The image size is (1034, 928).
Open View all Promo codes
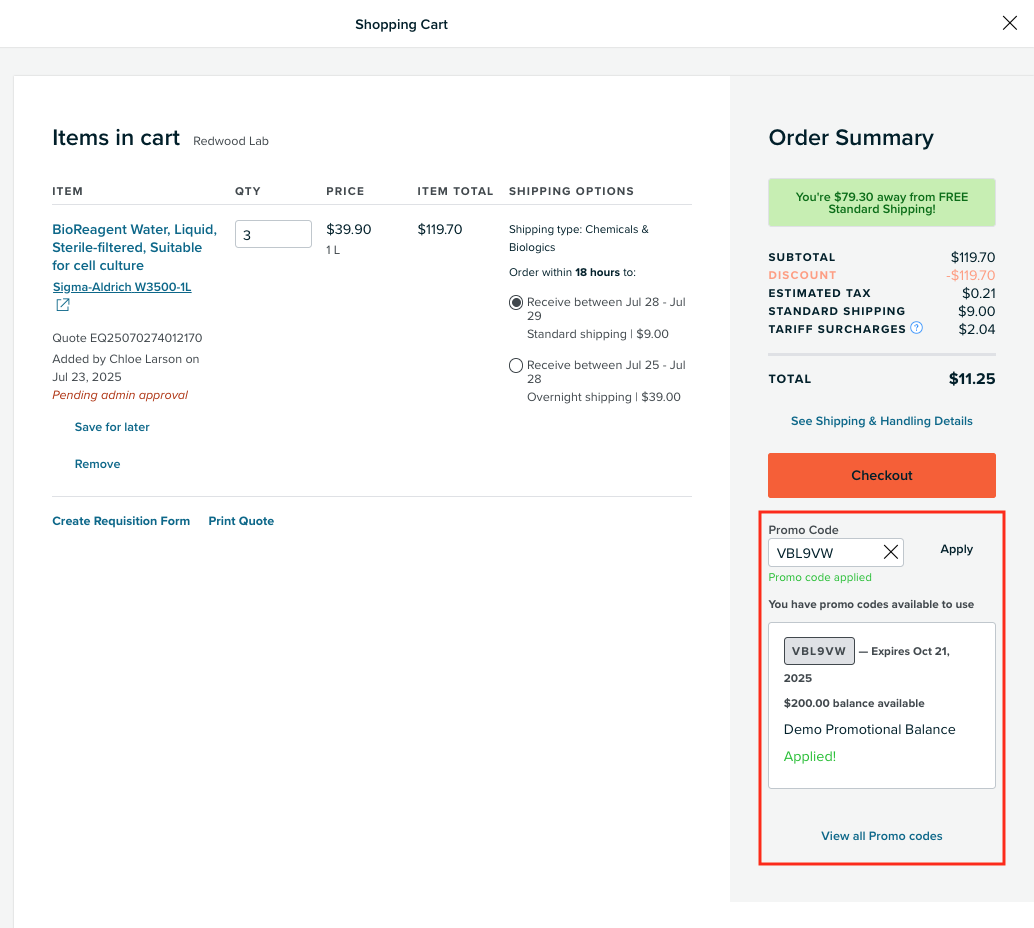click(881, 836)
